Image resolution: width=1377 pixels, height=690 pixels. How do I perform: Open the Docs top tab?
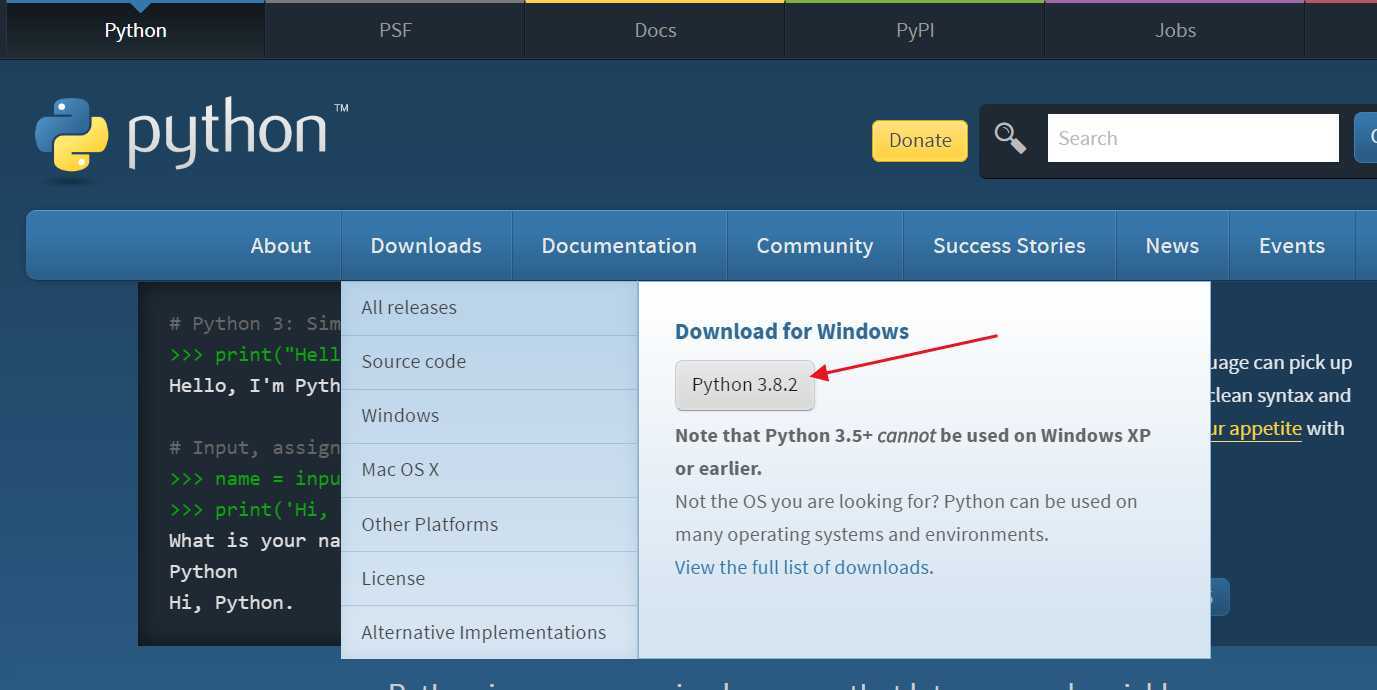[x=655, y=30]
